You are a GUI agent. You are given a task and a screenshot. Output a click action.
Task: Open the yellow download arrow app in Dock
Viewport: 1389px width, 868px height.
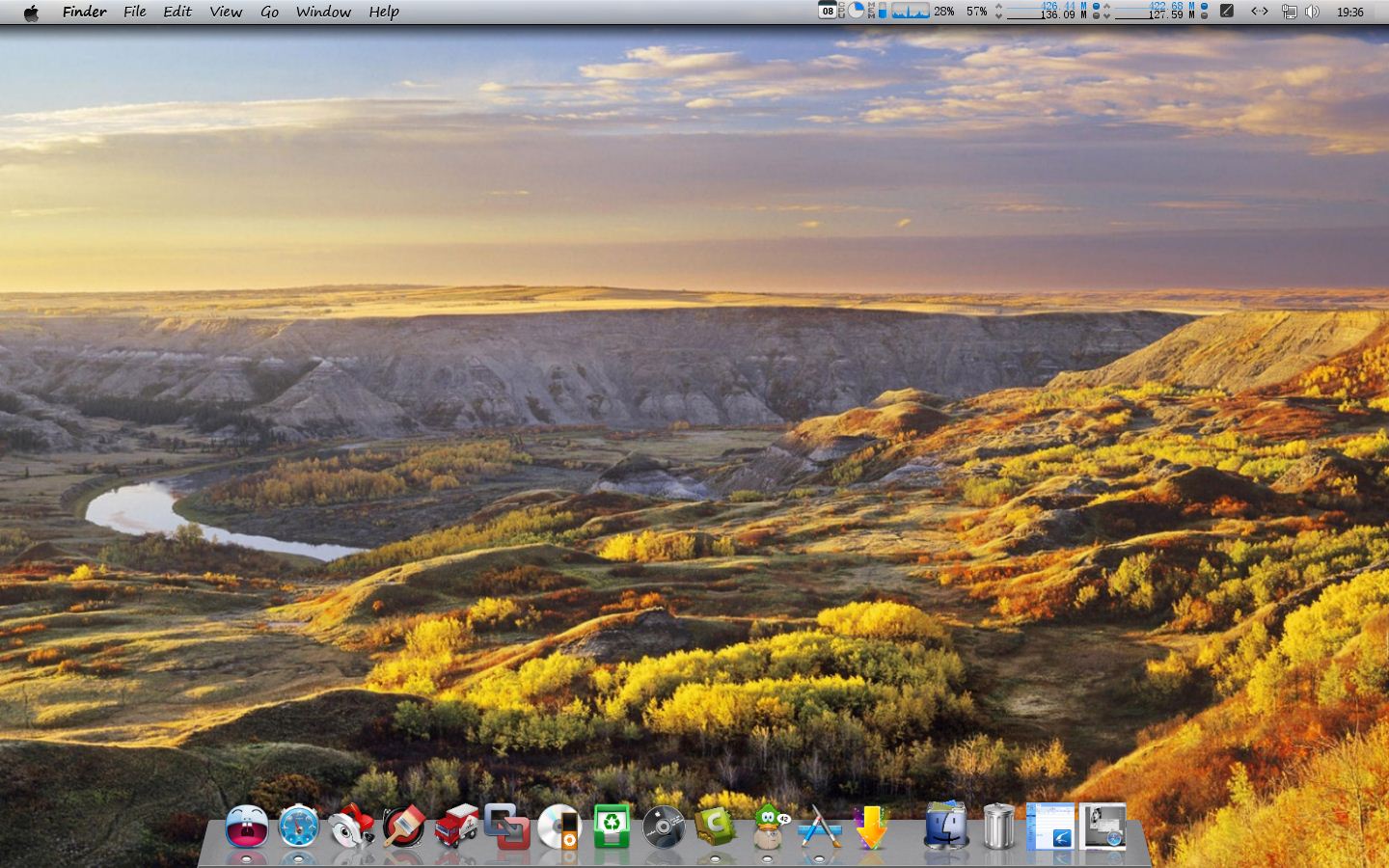click(x=872, y=827)
